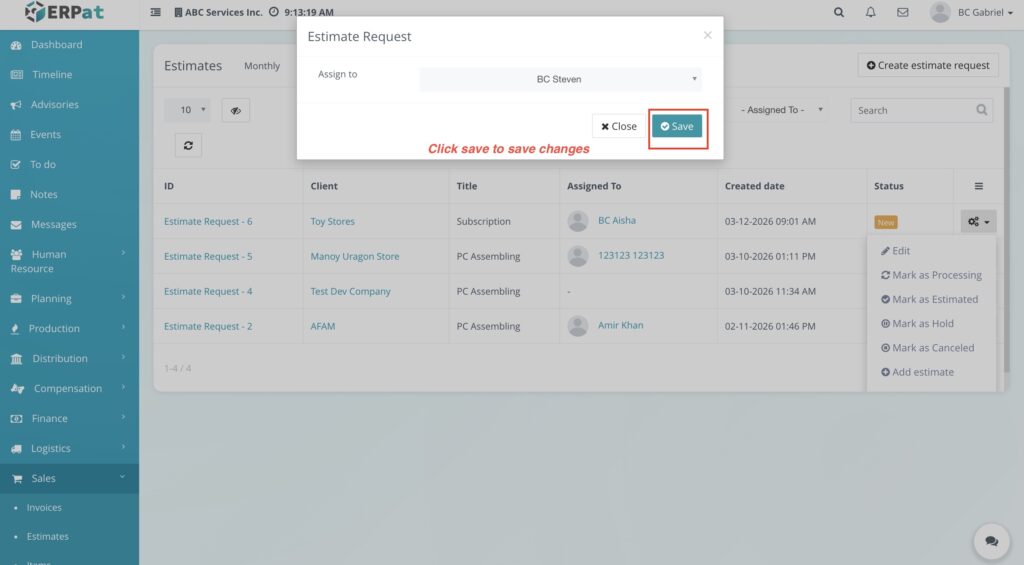Open the Estimate Request - 5 link
The height and width of the screenshot is (565, 1024).
click(208, 256)
